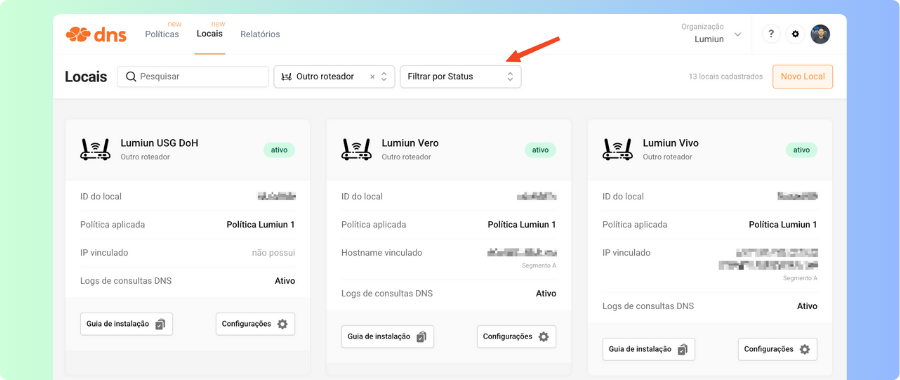Open Guia de instalação for Lumiun USG DoH

pyautogui.click(x=126, y=324)
